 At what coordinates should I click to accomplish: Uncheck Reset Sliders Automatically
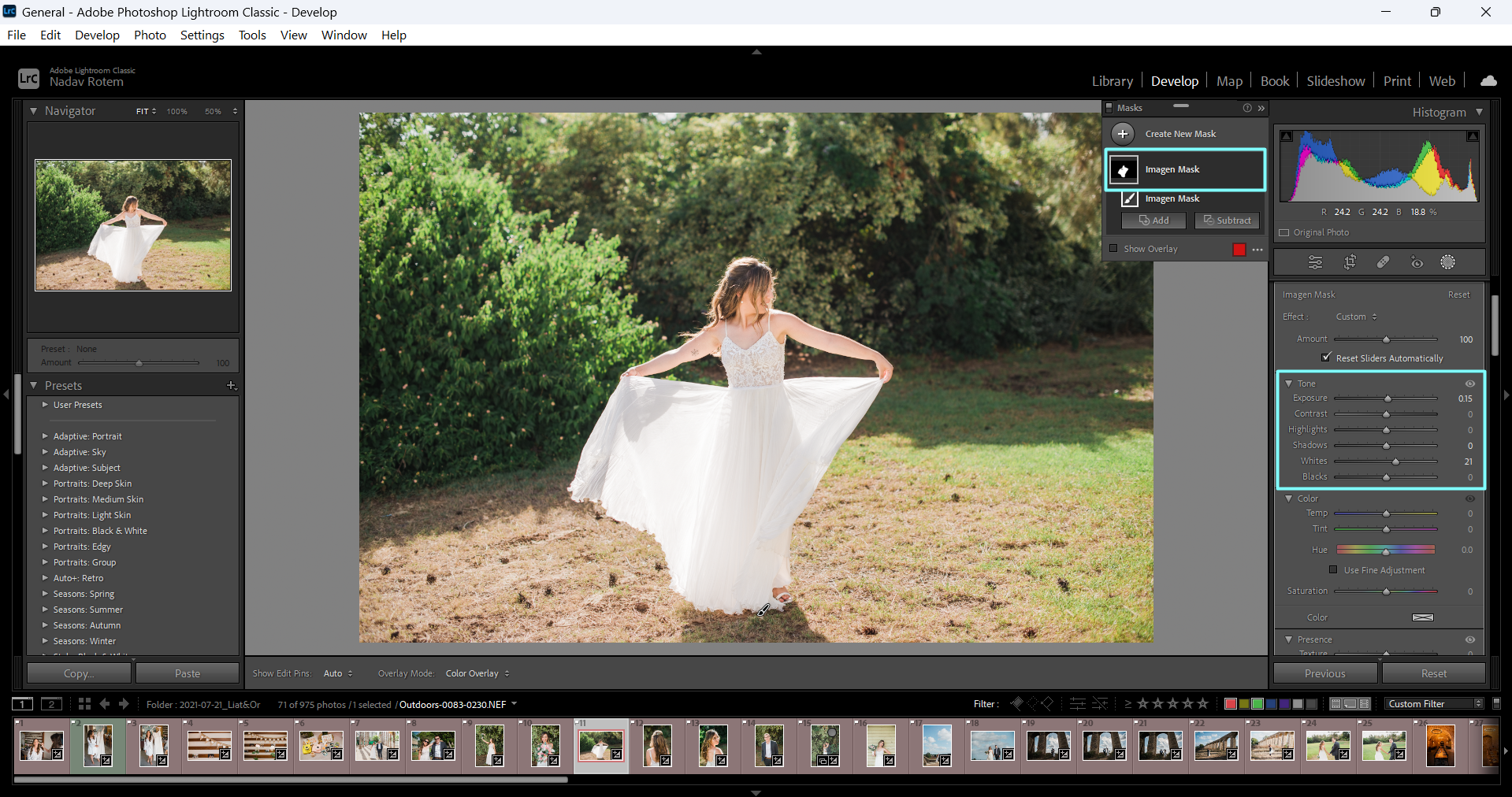(x=1326, y=358)
